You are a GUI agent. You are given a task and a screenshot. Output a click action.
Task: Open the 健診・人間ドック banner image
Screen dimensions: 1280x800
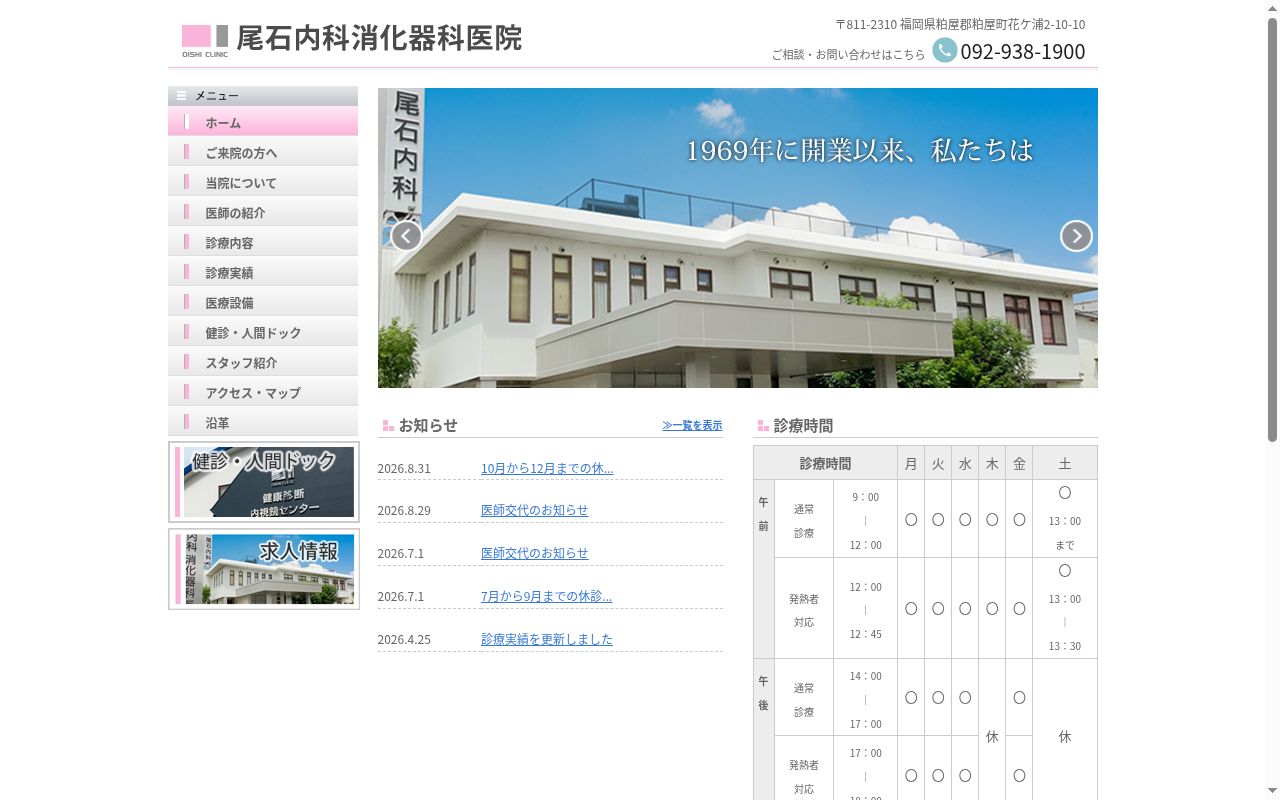(x=264, y=482)
